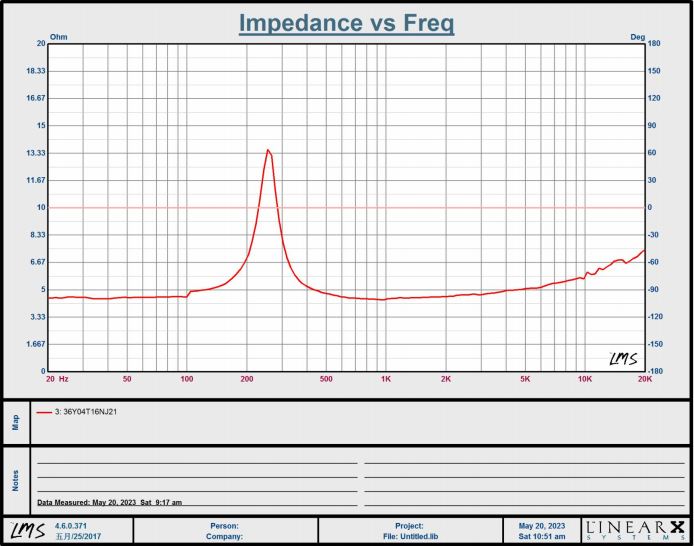Click the '-90' degree axis value
694x546 pixels.
click(x=653, y=289)
